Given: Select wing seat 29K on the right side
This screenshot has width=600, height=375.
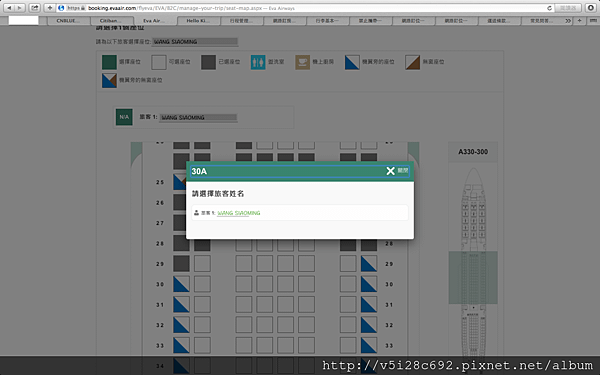Looking at the screenshot, I should 369,264.
